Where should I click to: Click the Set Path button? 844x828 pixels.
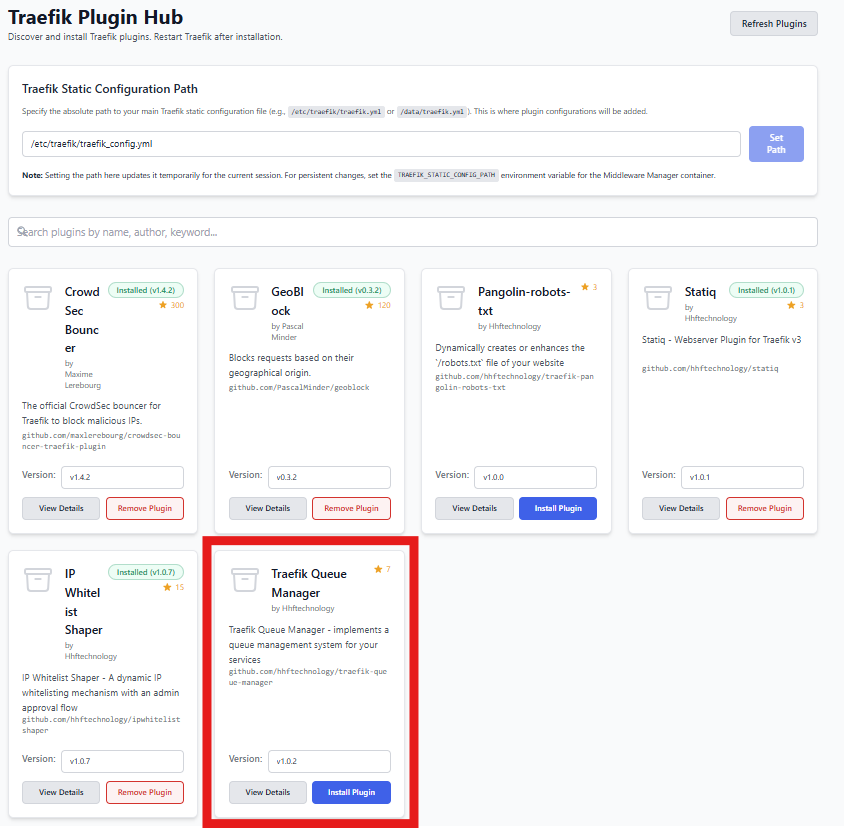776,144
